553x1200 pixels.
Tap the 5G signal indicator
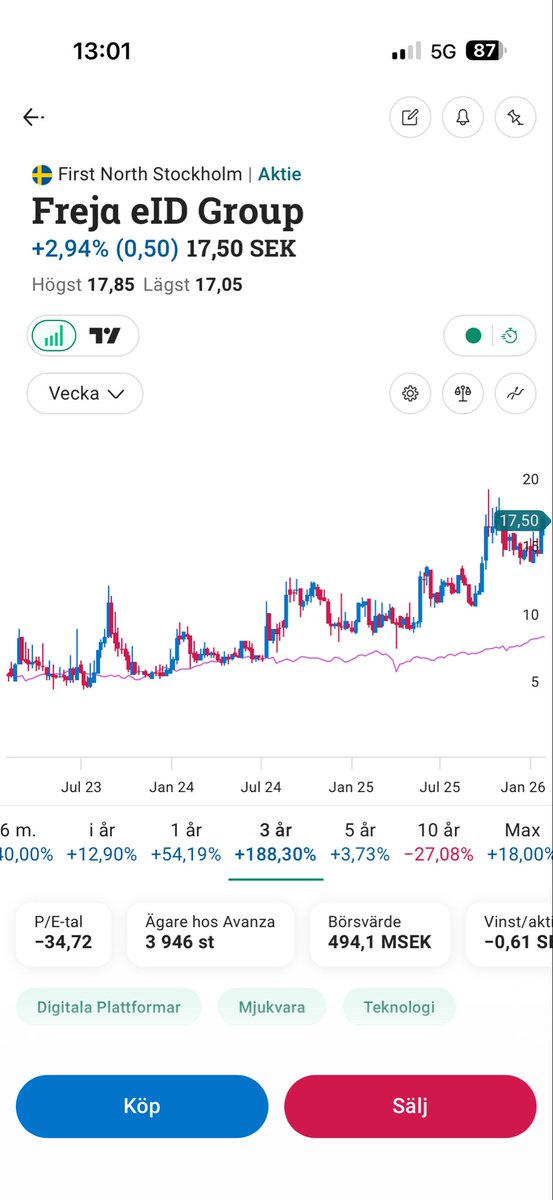(442, 51)
